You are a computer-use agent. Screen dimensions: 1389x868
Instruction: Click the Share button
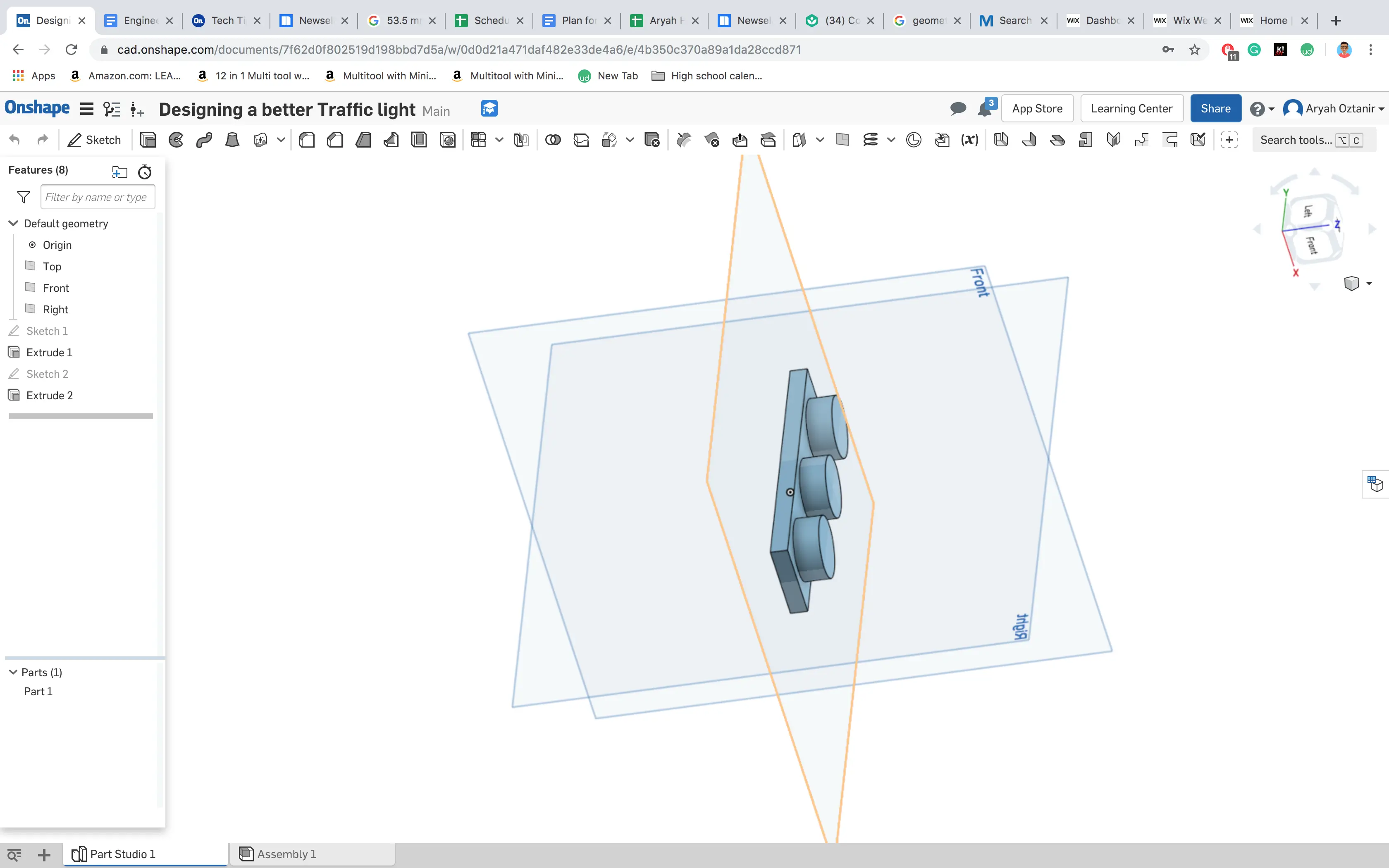click(1215, 108)
